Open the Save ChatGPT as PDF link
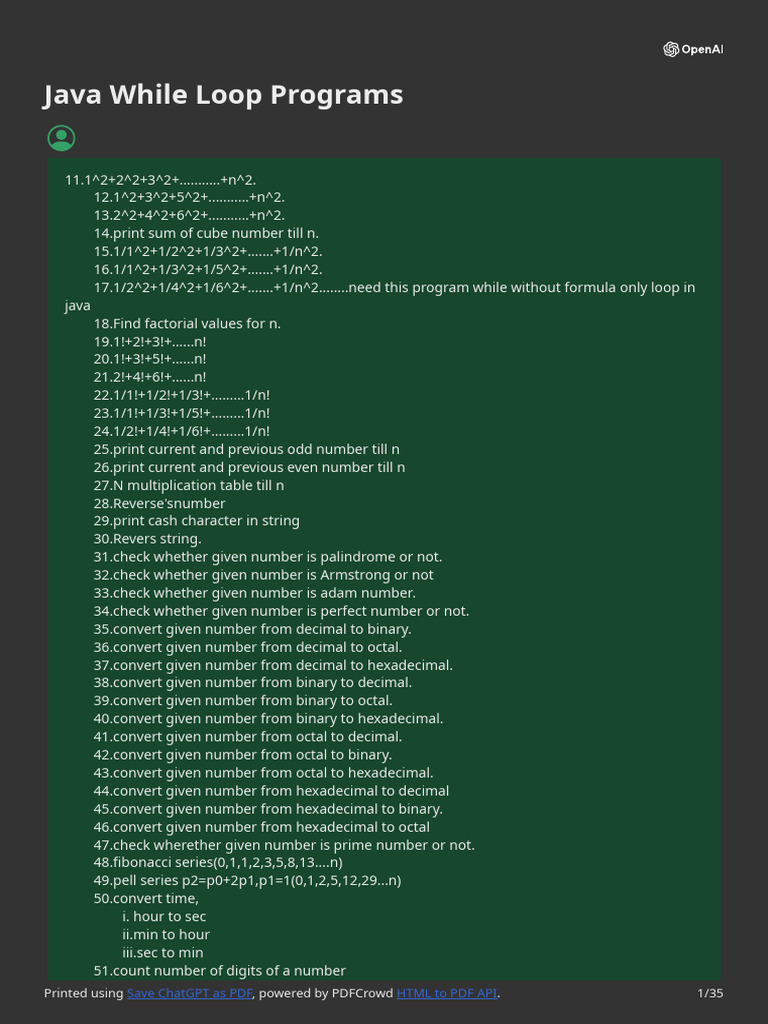This screenshot has height=1024, width=768. click(x=190, y=993)
